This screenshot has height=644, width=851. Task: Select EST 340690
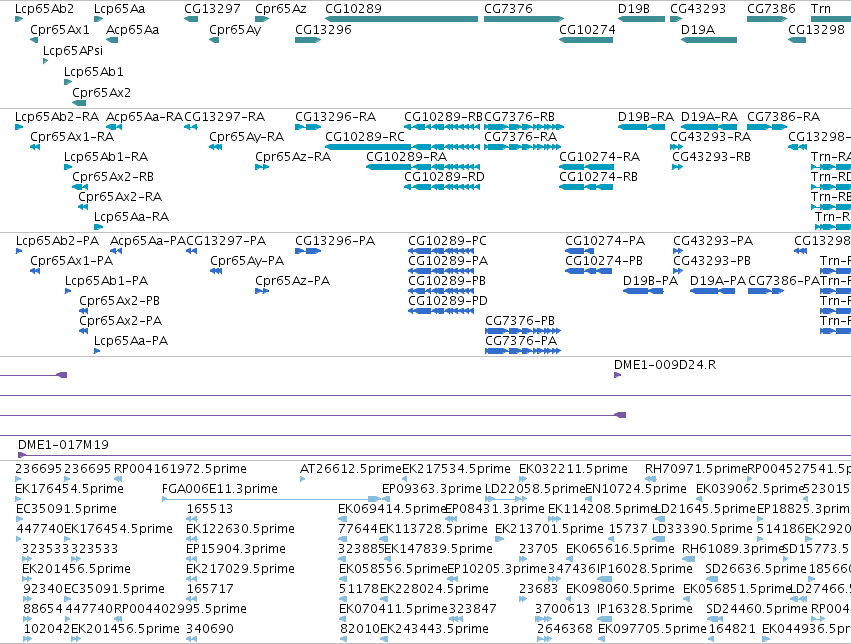click(x=192, y=639)
